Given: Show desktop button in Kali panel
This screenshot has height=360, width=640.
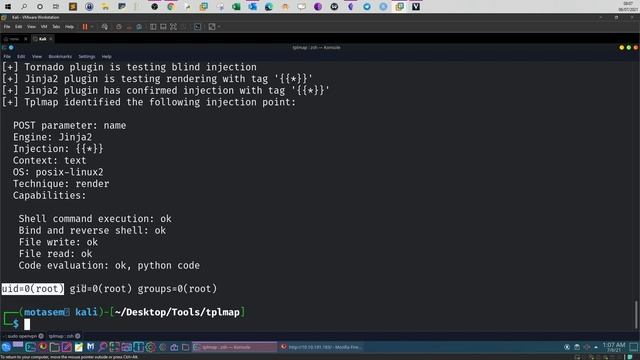Looking at the screenshot, I should 633,347.
